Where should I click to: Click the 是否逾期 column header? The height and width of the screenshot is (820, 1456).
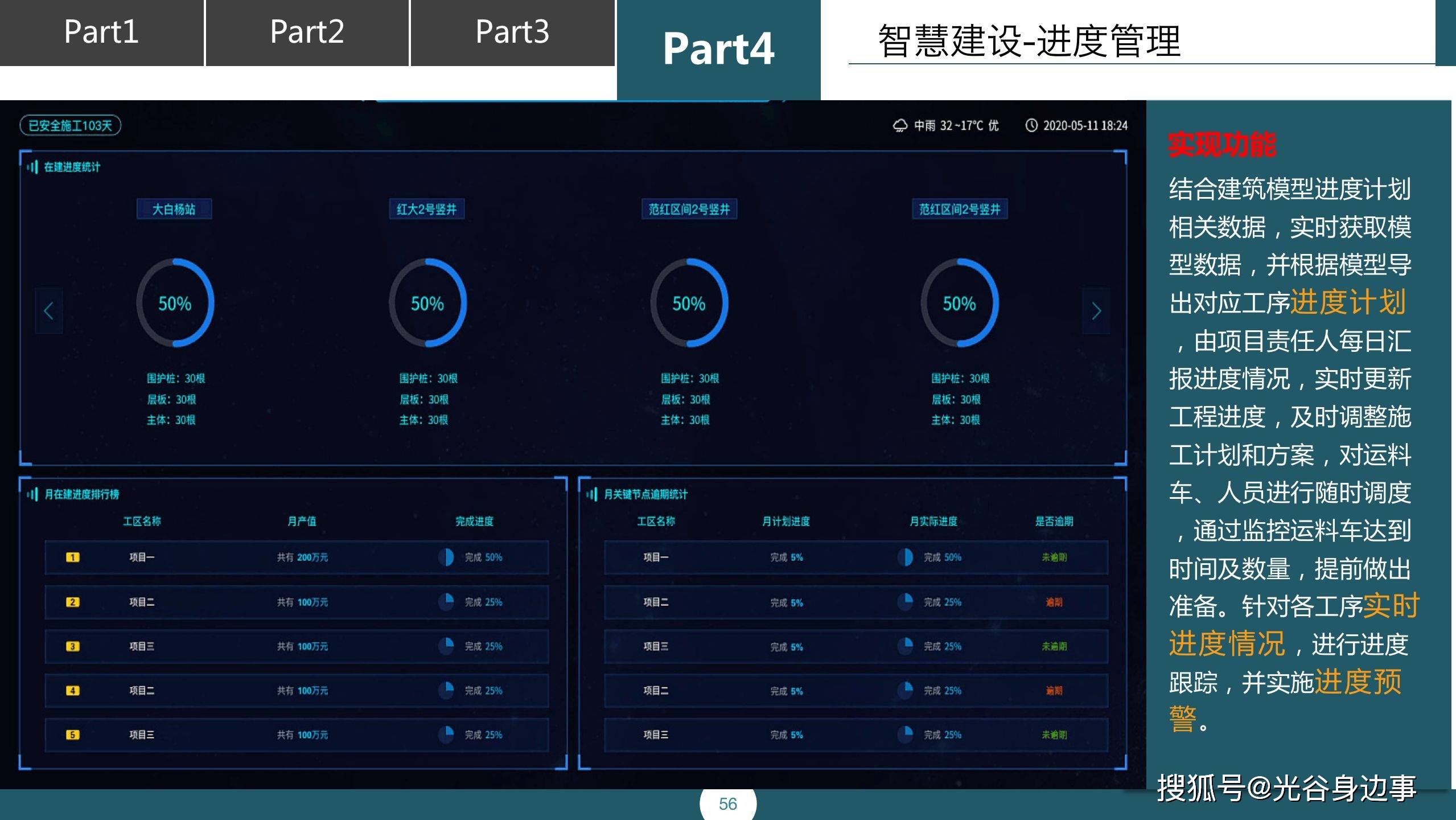pyautogui.click(x=1054, y=521)
